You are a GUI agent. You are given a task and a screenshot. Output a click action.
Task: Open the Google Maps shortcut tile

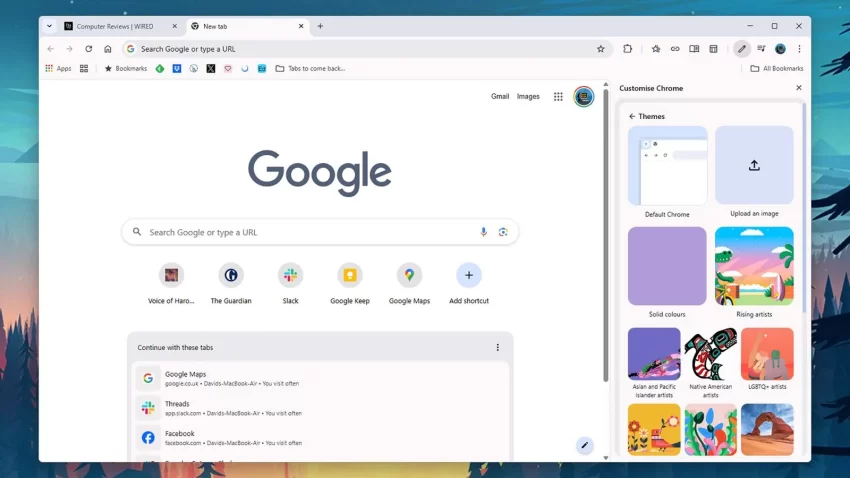(x=409, y=285)
